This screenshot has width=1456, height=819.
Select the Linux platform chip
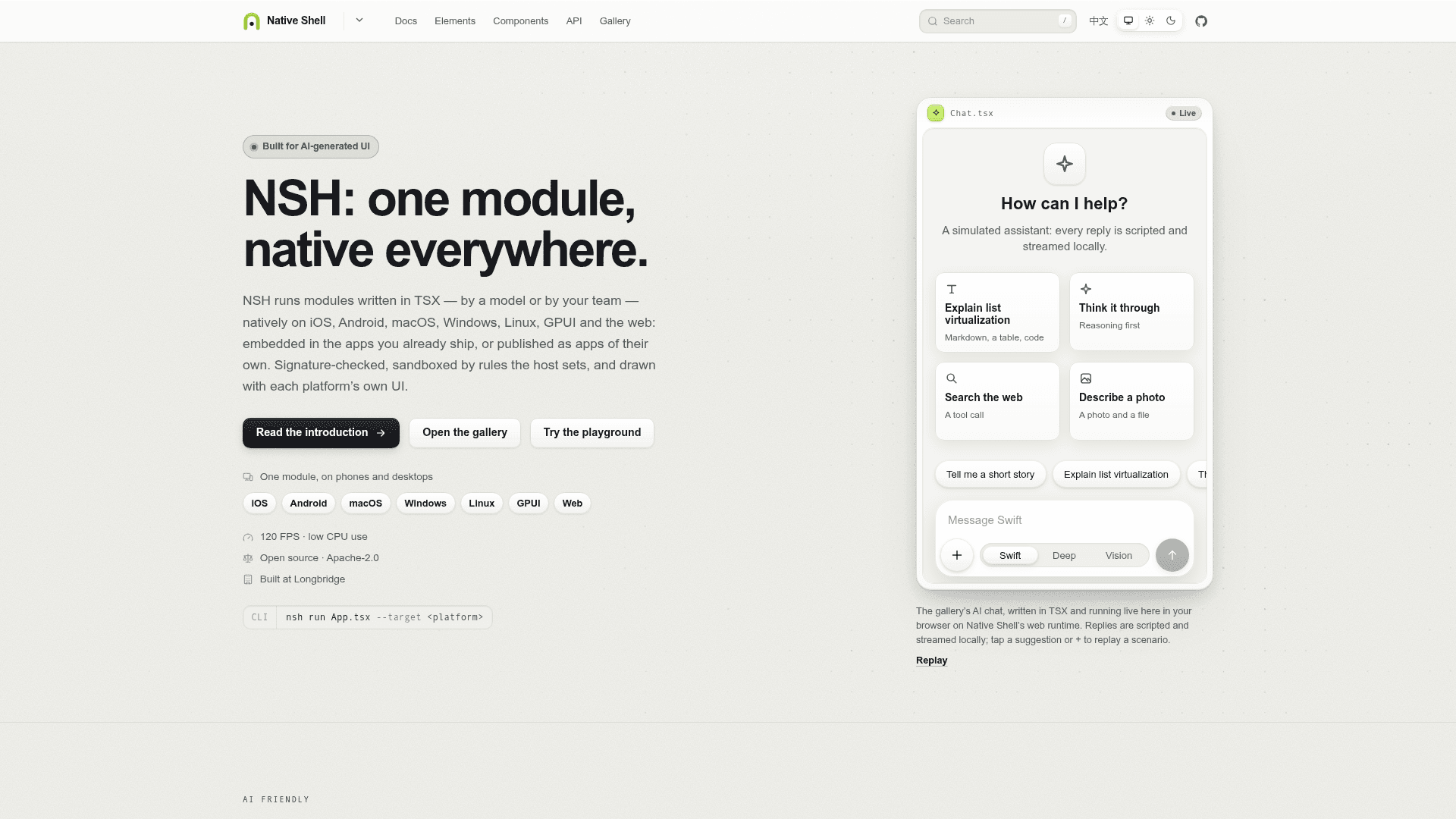coord(482,504)
